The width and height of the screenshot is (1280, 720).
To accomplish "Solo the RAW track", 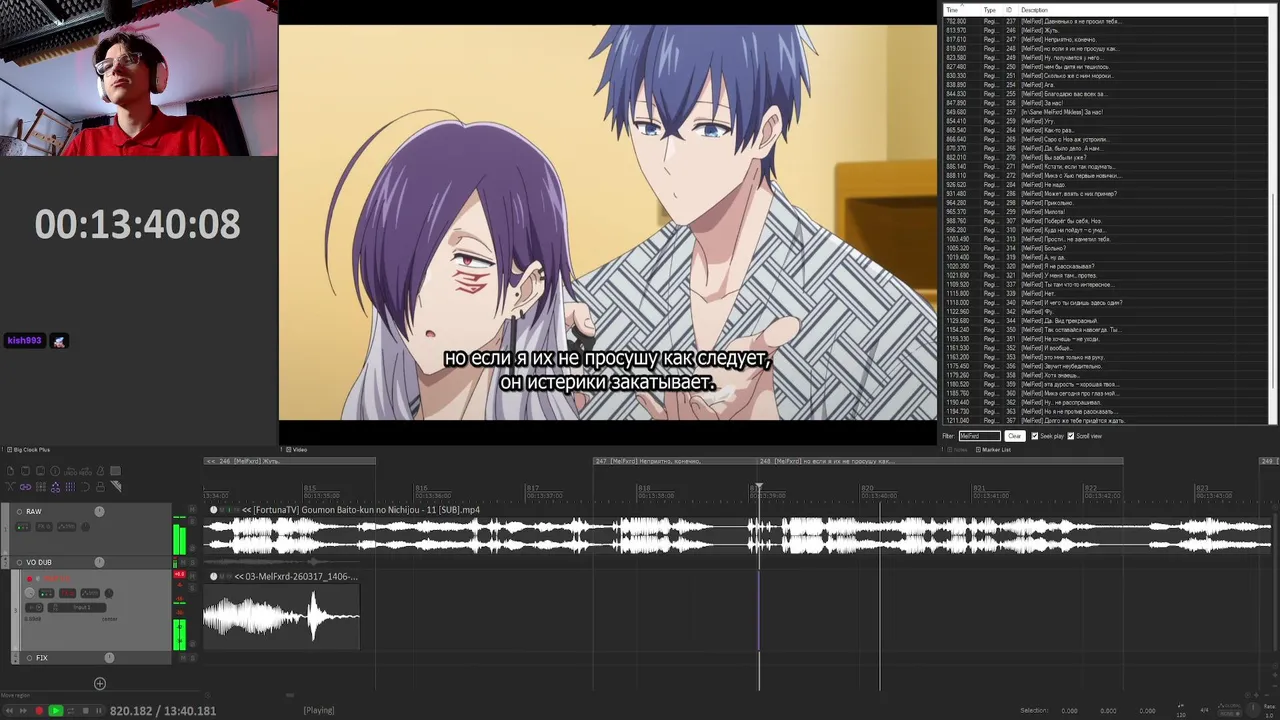I will coord(192,521).
